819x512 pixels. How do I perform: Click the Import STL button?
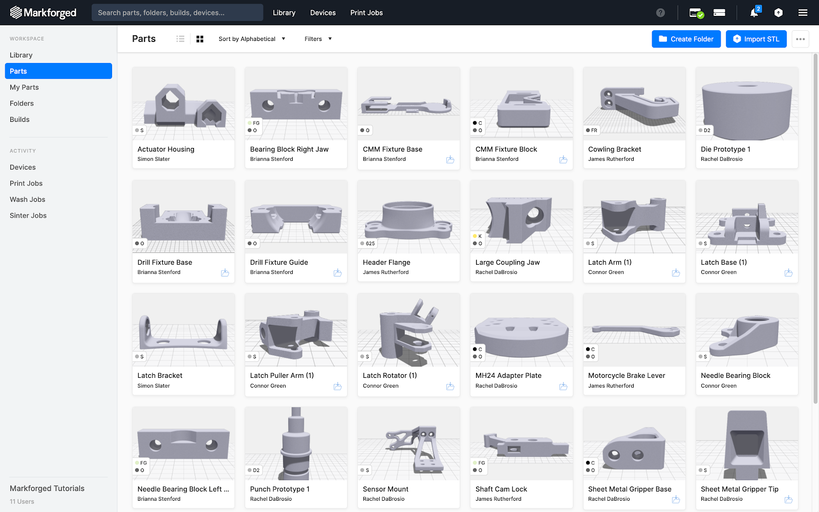click(756, 39)
